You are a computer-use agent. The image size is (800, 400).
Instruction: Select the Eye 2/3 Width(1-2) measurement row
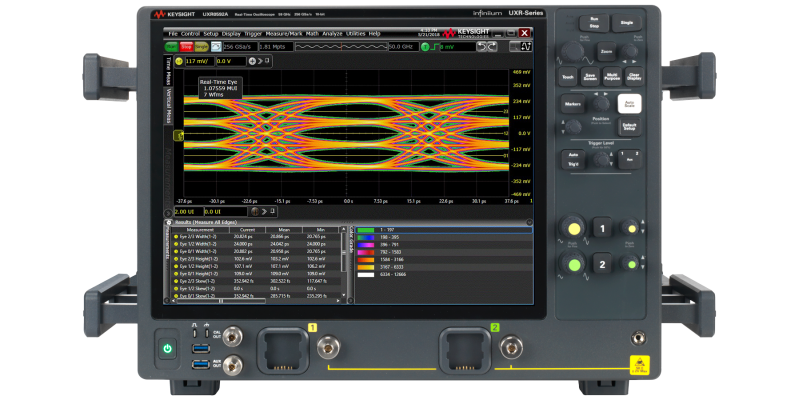(257, 237)
